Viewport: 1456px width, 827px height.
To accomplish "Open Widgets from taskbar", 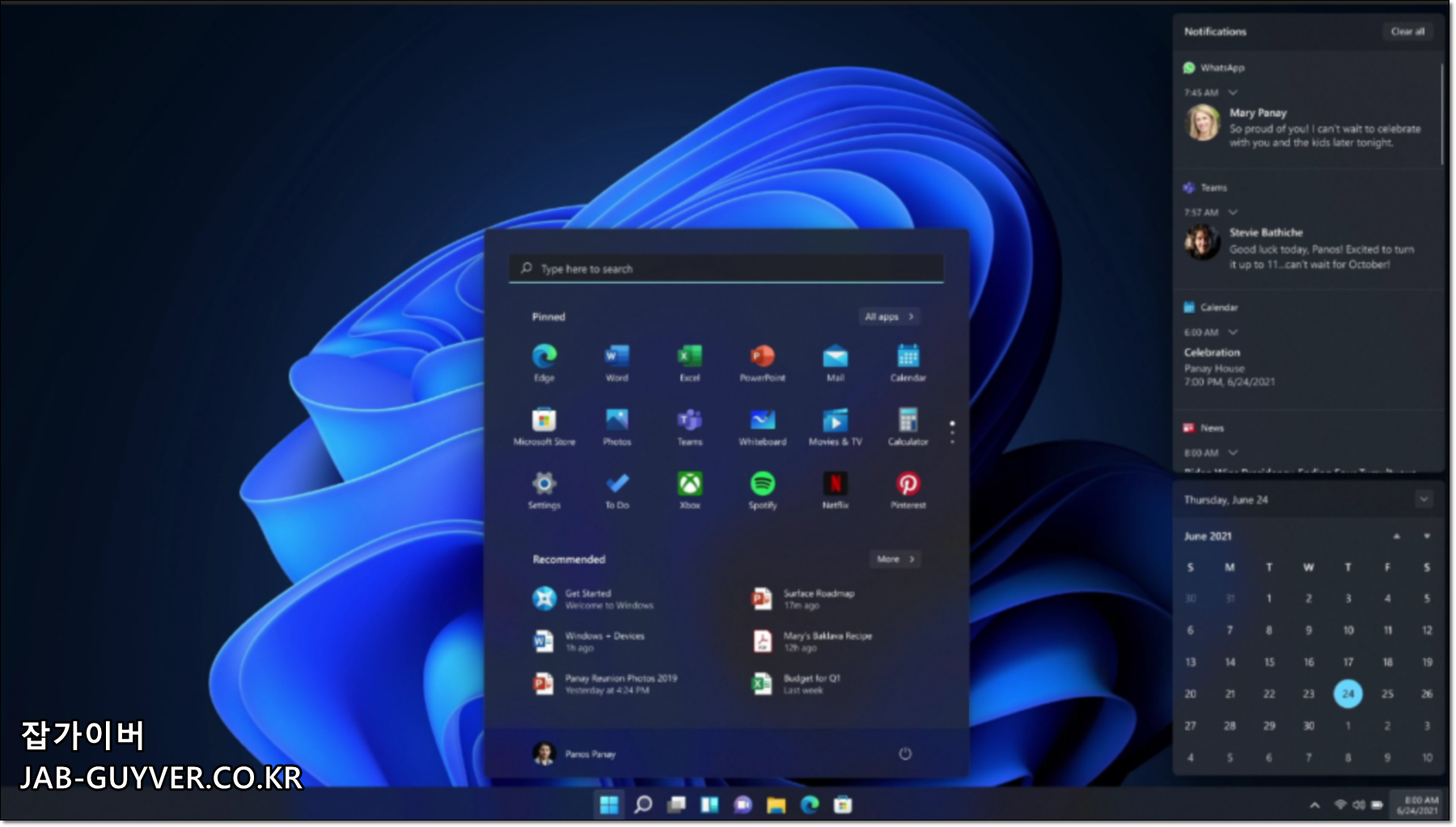I will point(709,804).
